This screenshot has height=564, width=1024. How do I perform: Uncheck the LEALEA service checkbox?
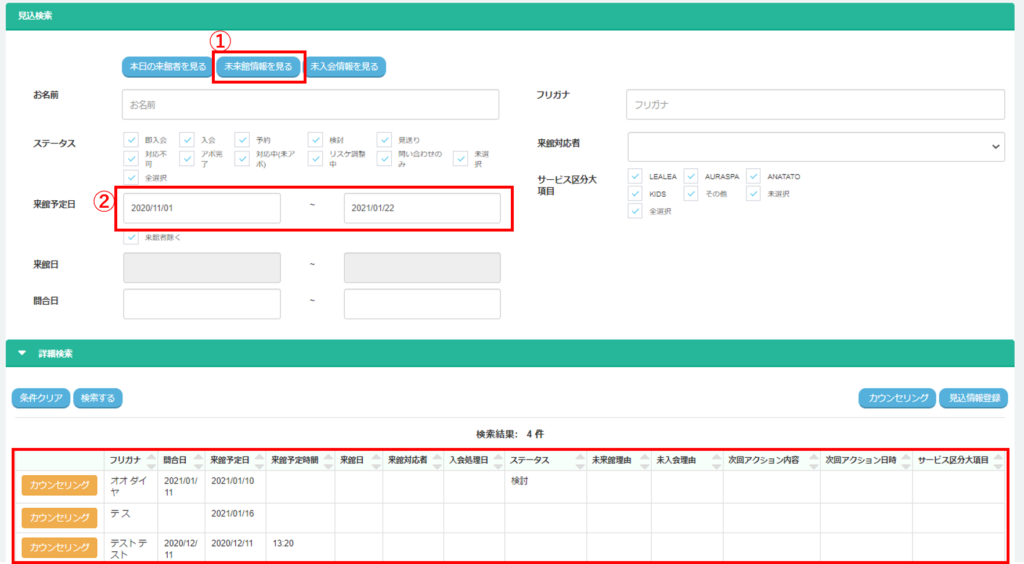pyautogui.click(x=636, y=177)
